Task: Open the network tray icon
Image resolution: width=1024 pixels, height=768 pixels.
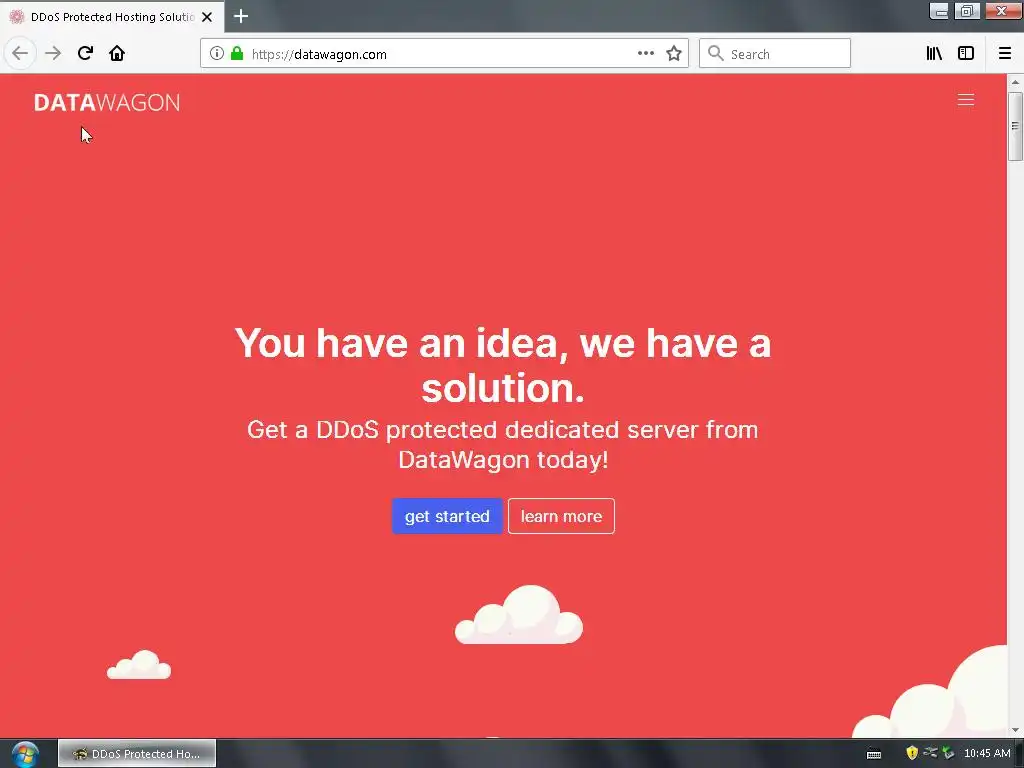Action: pos(930,752)
